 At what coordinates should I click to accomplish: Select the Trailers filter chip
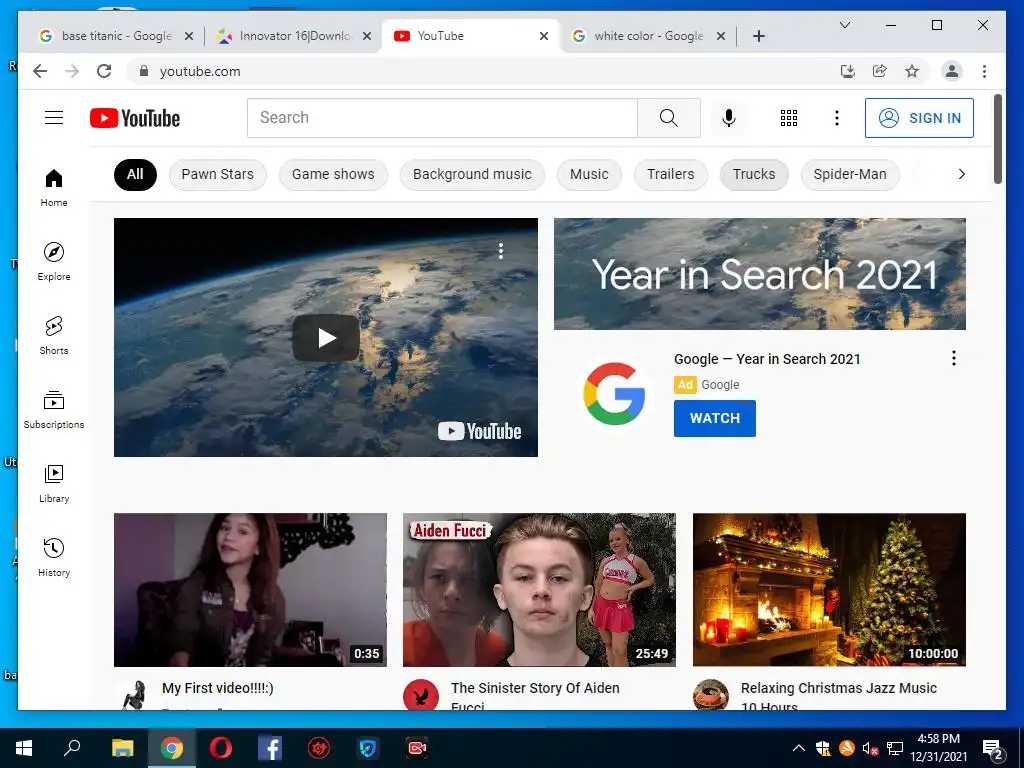click(x=671, y=174)
